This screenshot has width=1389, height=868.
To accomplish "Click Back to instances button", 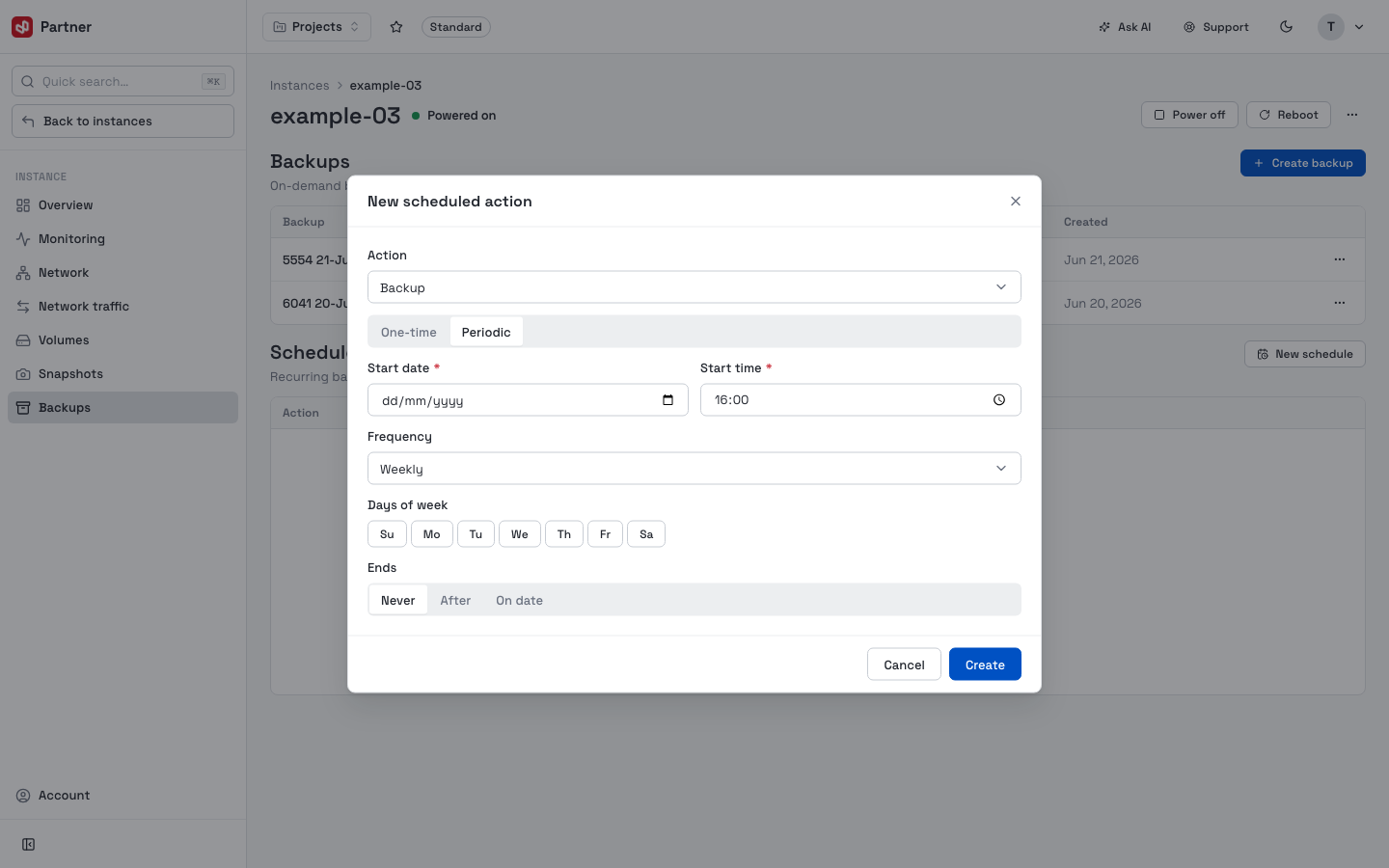I will click(x=123, y=121).
